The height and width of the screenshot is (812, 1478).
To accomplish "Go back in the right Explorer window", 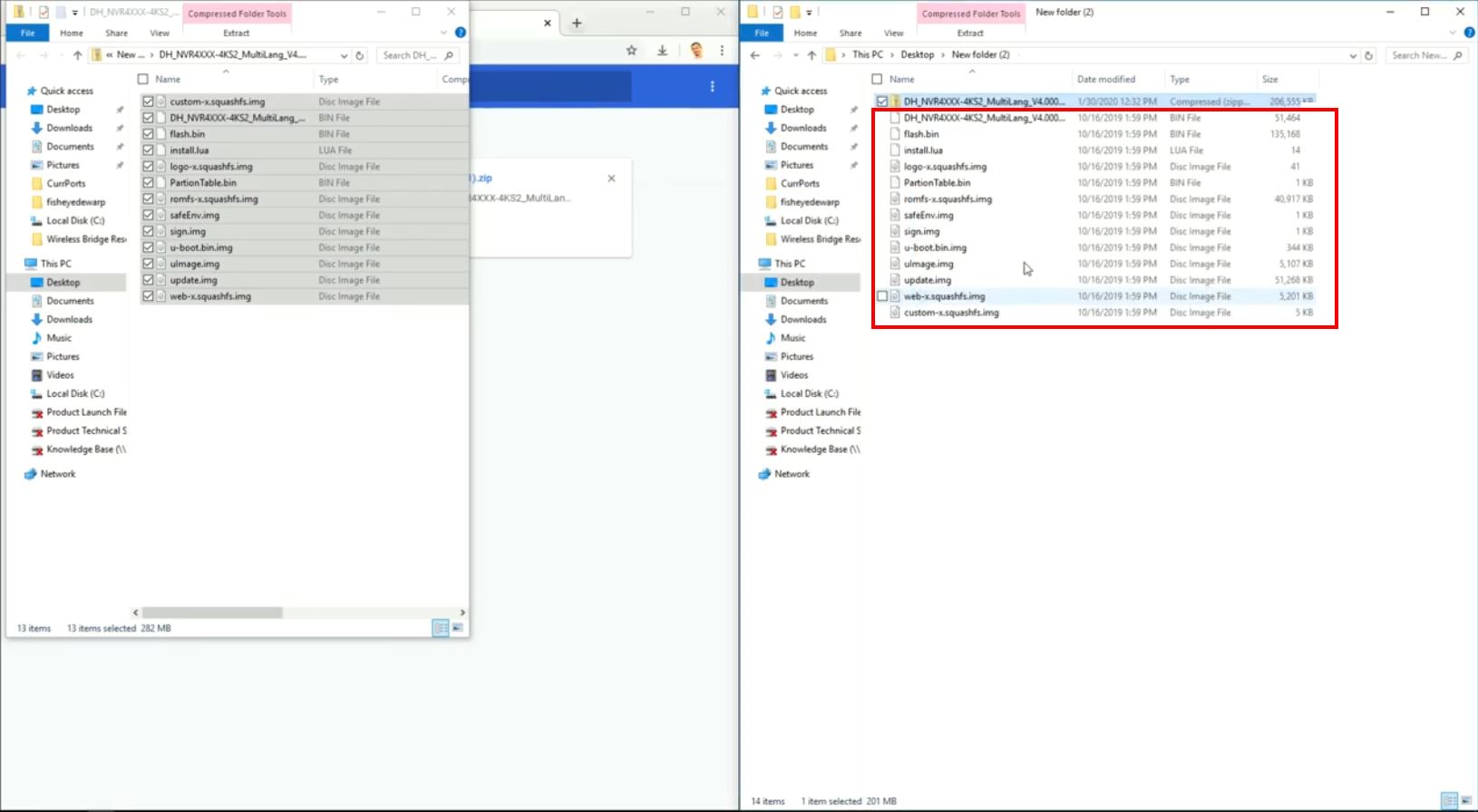I will click(x=755, y=55).
